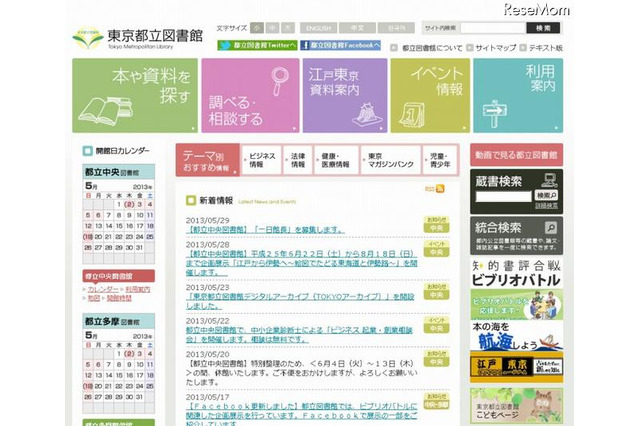
Task: Open 2013/05/22 ビジネス起業・創業相談会 news link
Action: coord(299,335)
